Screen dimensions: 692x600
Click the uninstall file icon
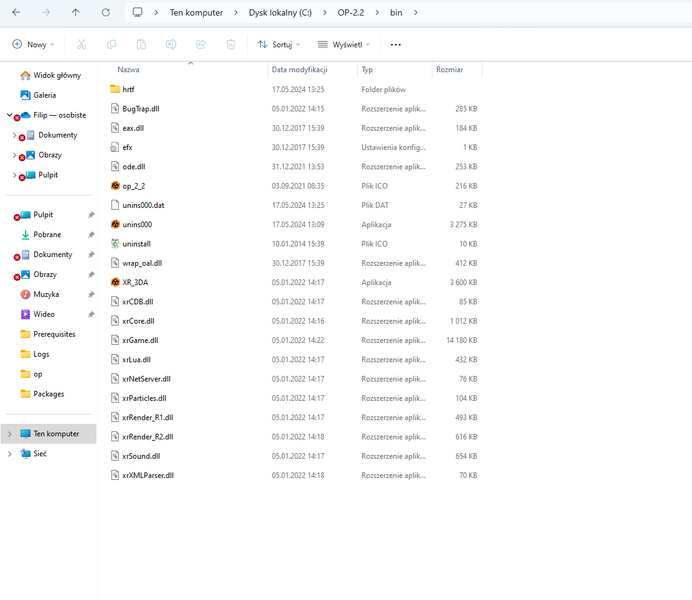[x=115, y=244]
